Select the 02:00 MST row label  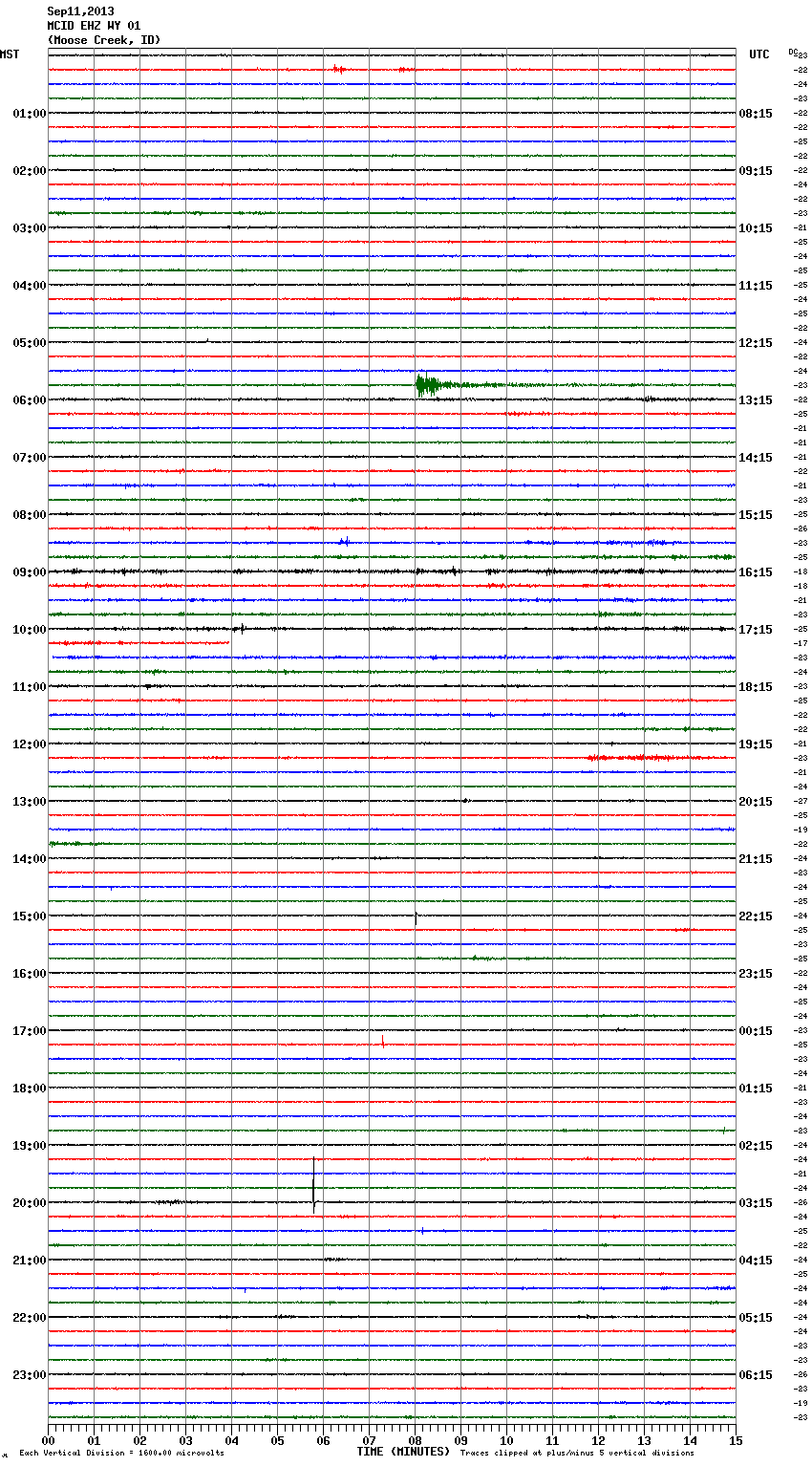tap(30, 171)
